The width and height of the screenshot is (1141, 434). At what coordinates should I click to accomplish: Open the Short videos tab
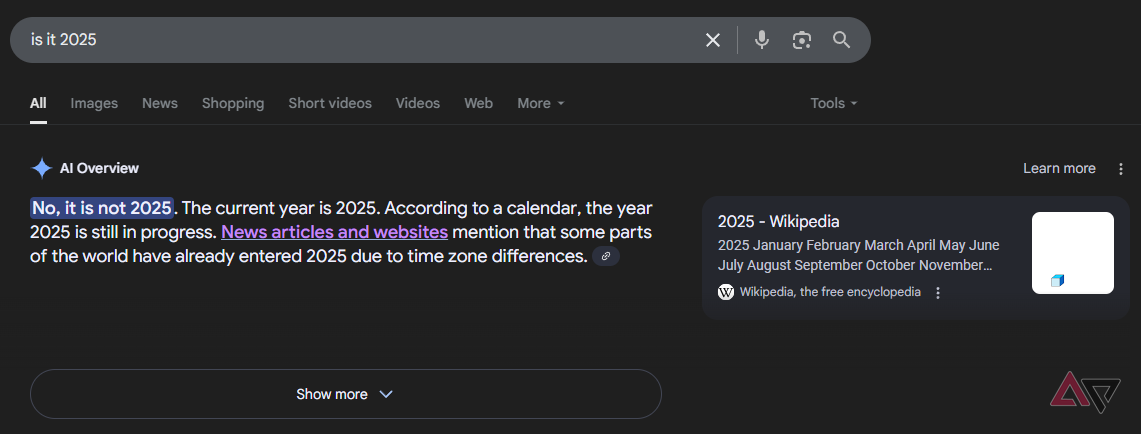coord(330,103)
